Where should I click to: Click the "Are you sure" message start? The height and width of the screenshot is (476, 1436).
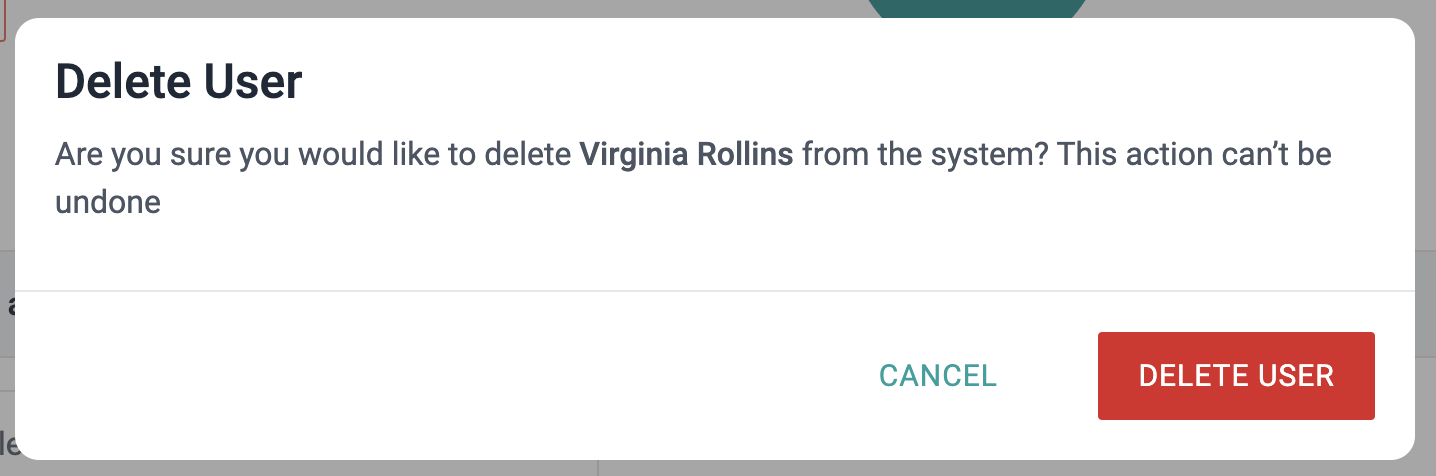[x=137, y=156]
